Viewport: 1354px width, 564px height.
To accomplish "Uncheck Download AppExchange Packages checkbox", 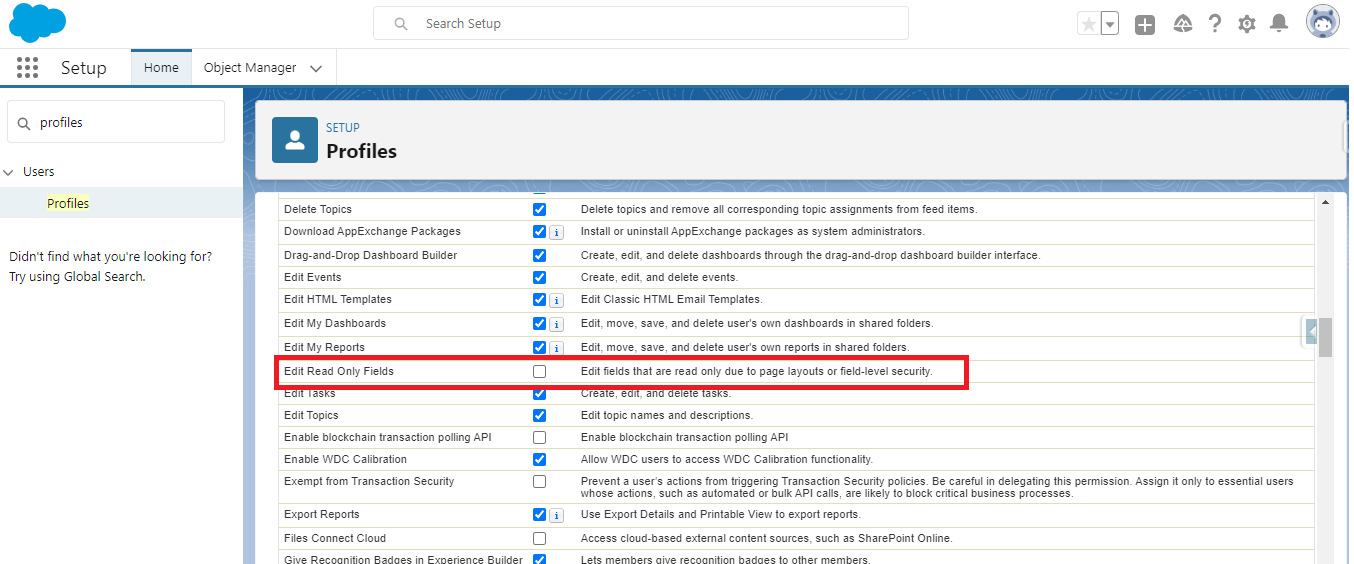I will tap(540, 232).
